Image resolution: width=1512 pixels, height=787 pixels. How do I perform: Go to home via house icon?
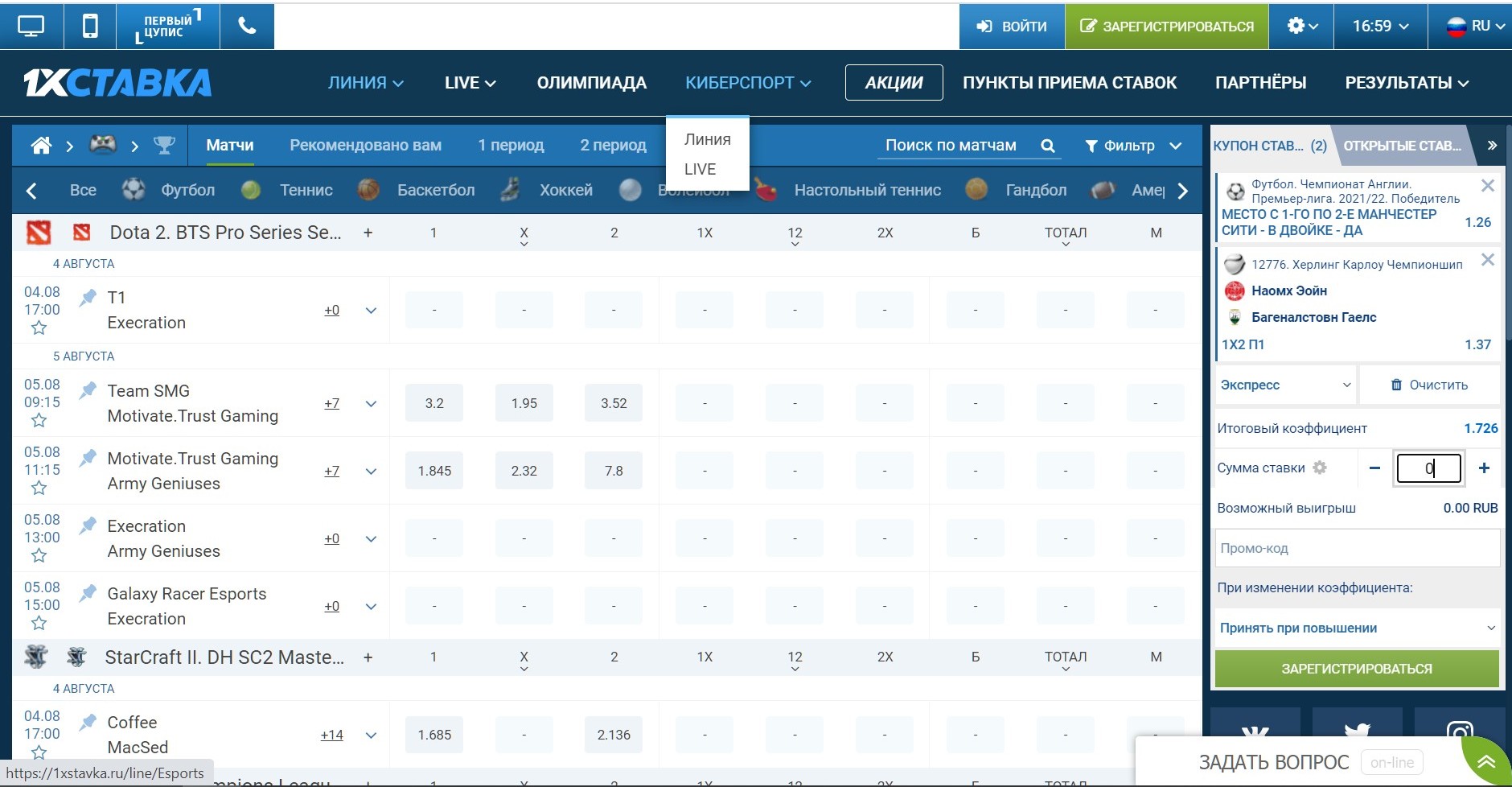41,146
